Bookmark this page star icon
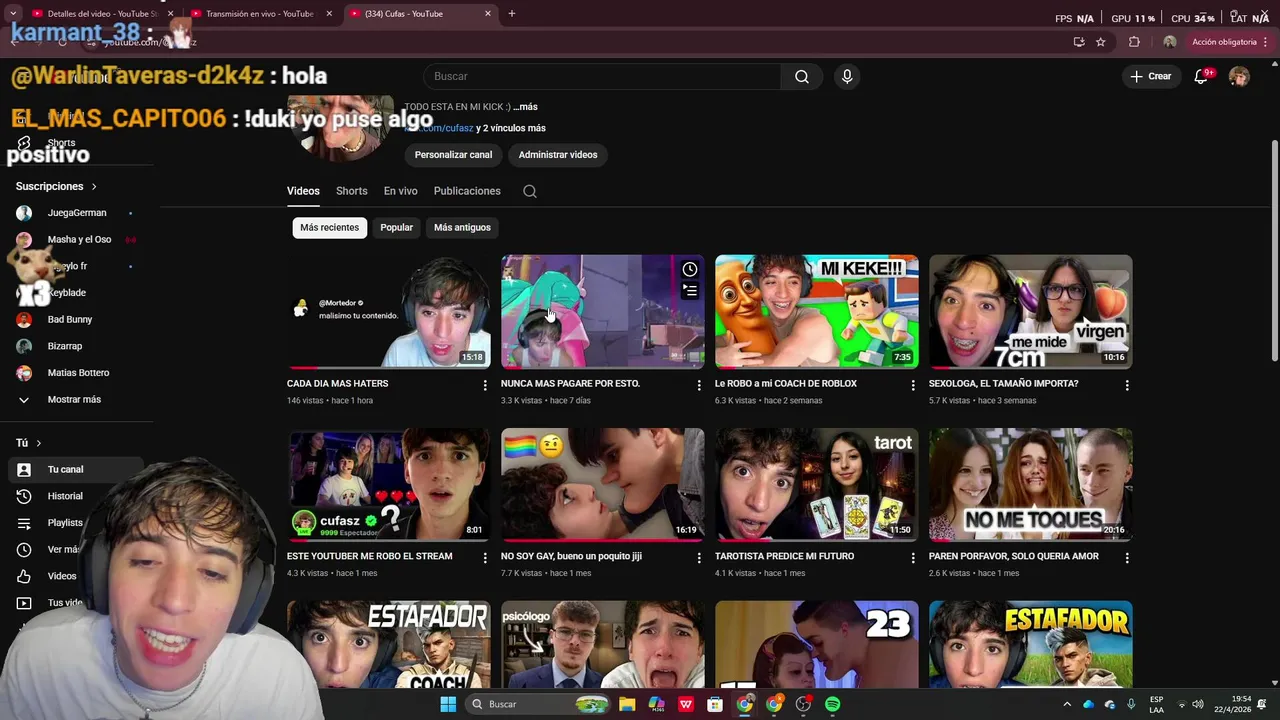 (1101, 42)
